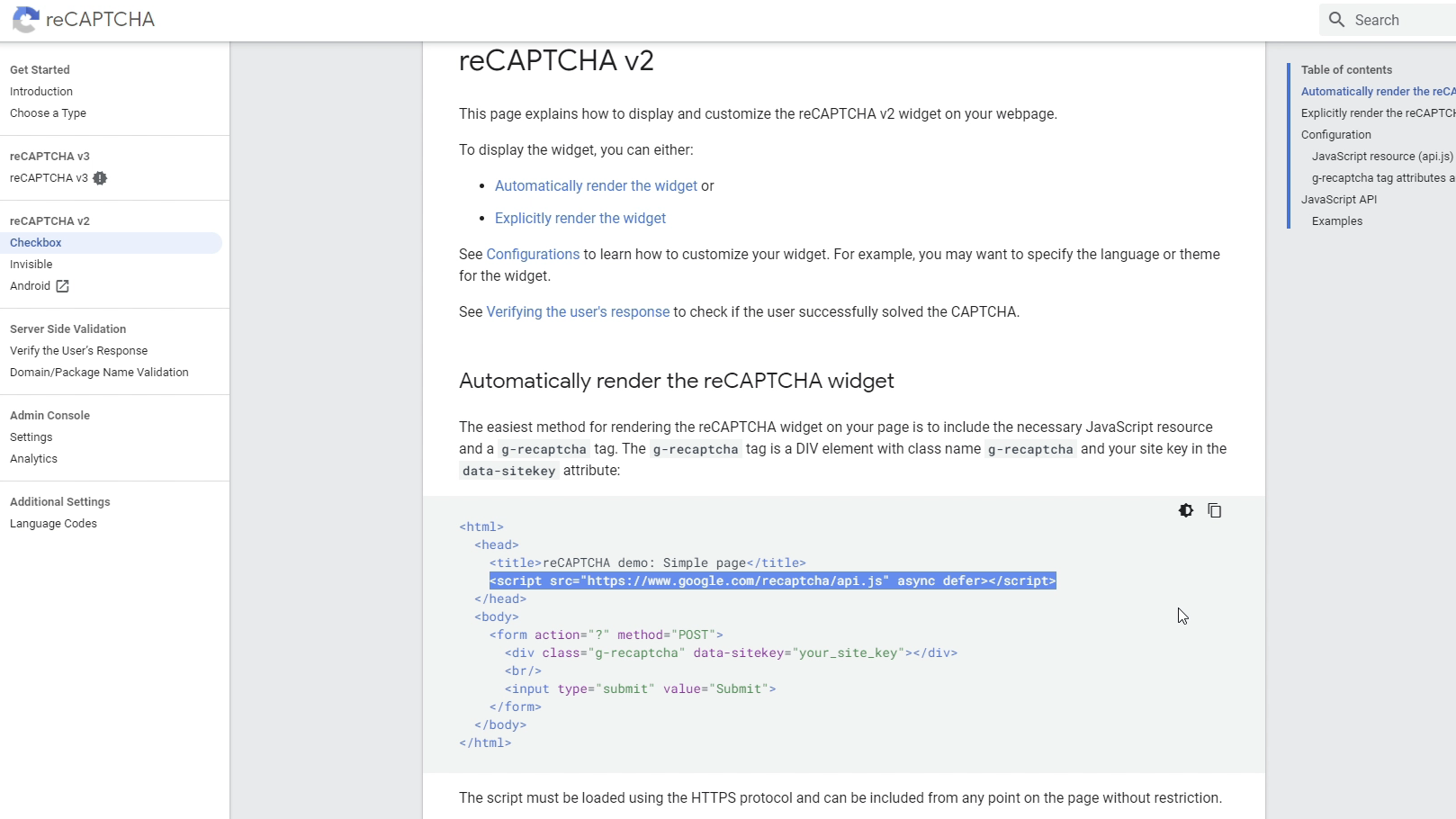Jump to Configuration in table of contents
Image resolution: width=1456 pixels, height=819 pixels.
(x=1336, y=135)
